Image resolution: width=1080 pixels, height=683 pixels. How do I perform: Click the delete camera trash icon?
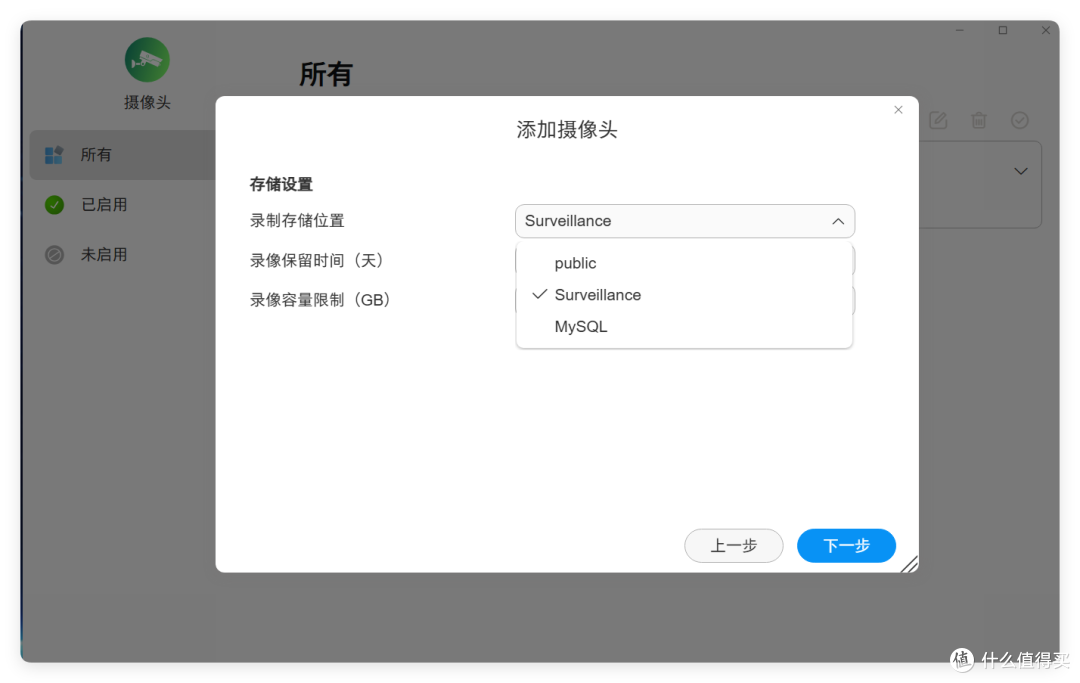[979, 120]
